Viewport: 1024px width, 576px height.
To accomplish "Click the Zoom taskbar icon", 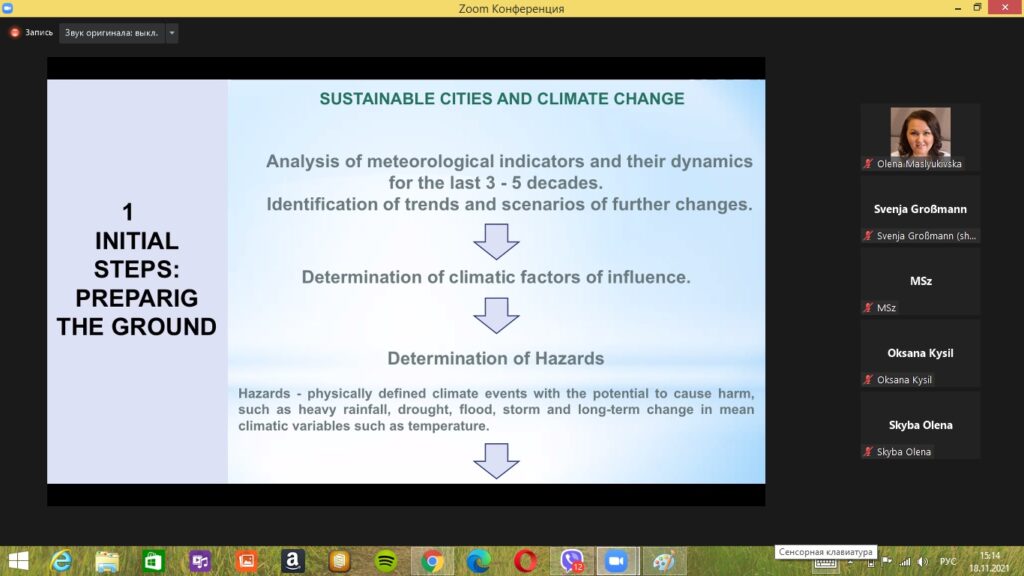I will point(617,561).
